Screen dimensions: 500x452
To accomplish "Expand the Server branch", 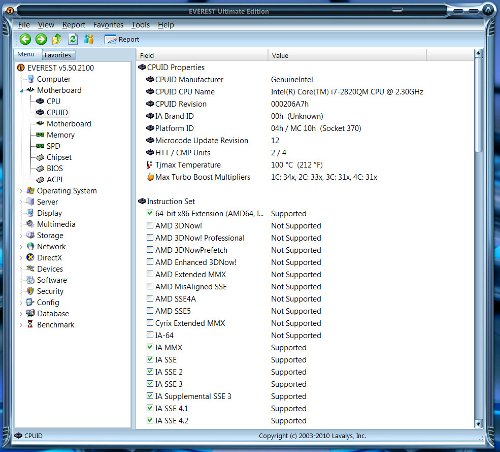I will (21, 202).
